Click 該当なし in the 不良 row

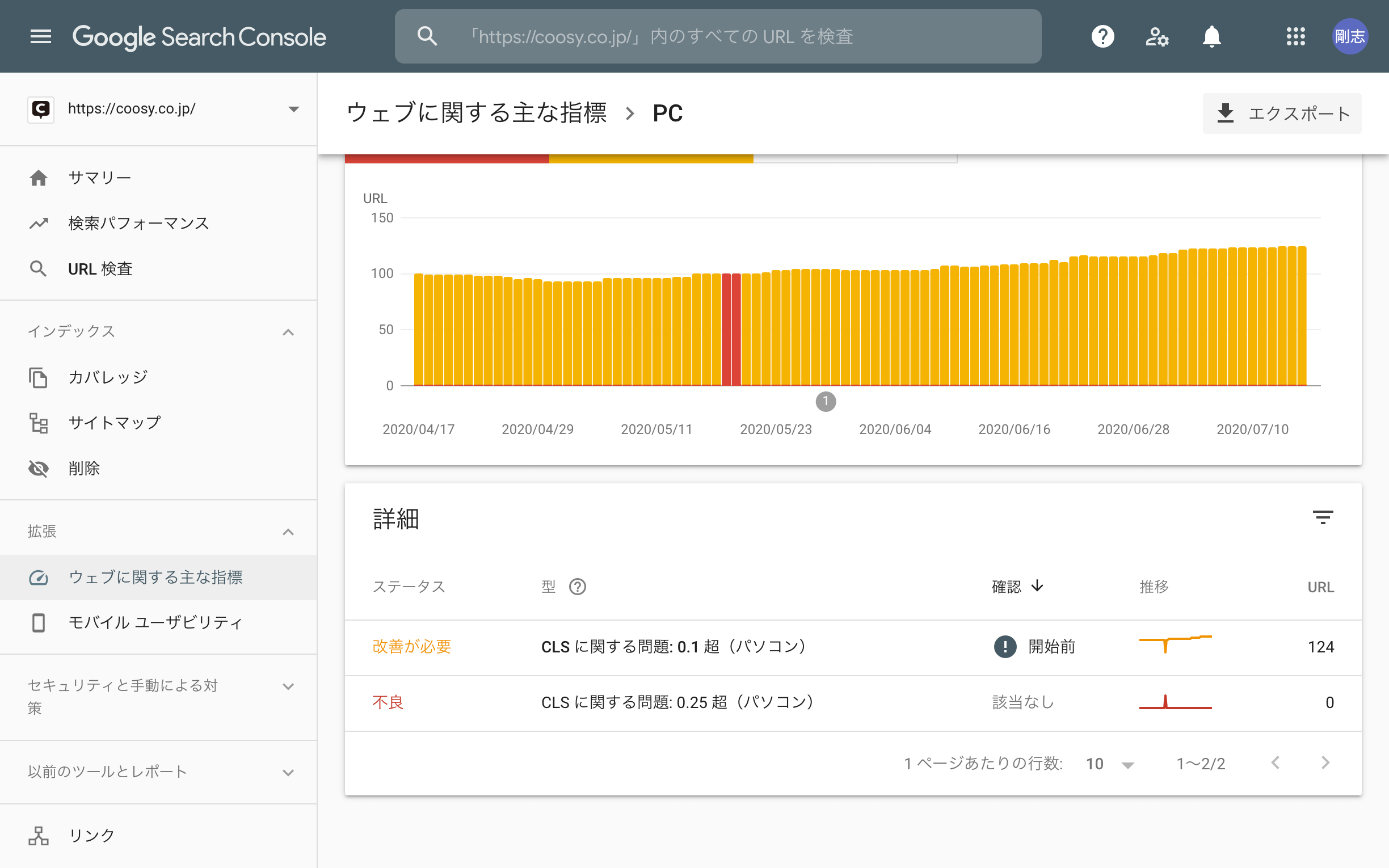[1023, 702]
